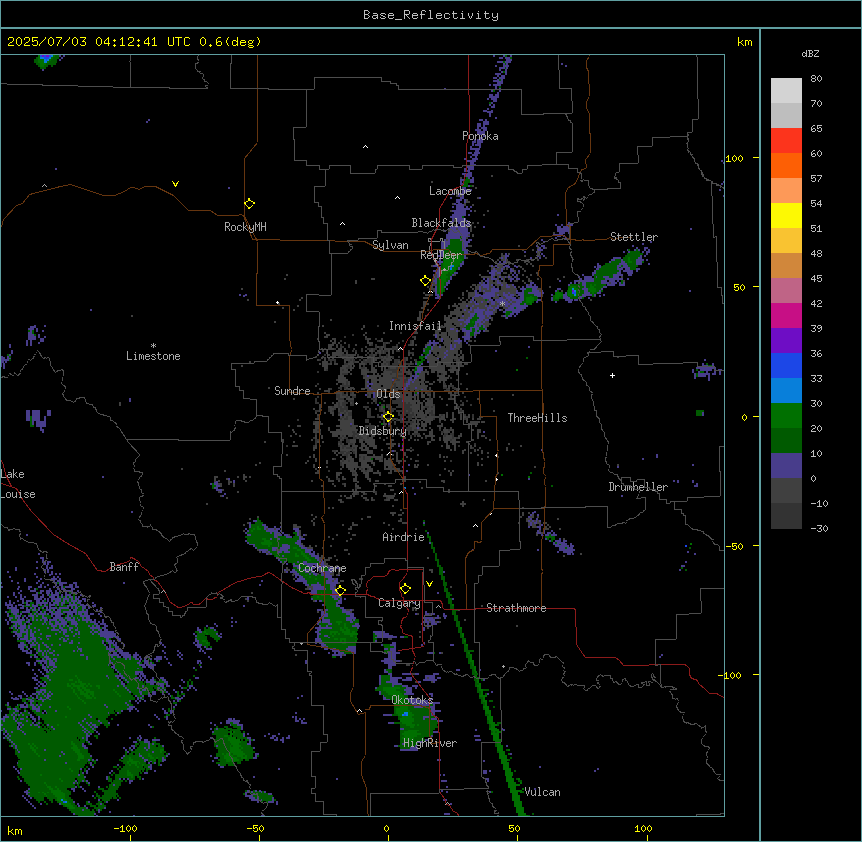This screenshot has height=842, width=862.
Task: Click the yellow diamond marker above Calgary
Action: coord(405,589)
